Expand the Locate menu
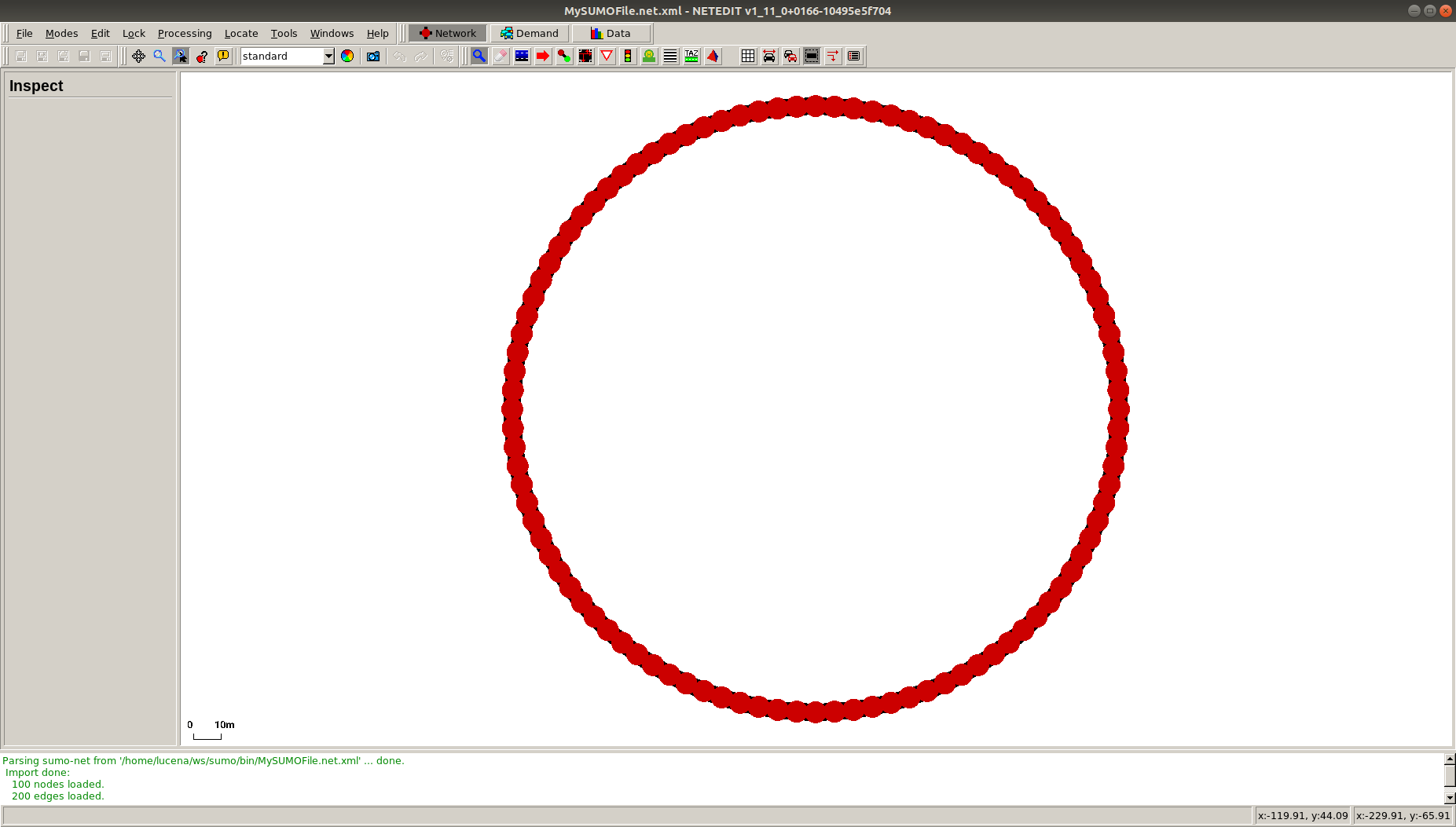Screen dimensions: 1456x827 [240, 33]
